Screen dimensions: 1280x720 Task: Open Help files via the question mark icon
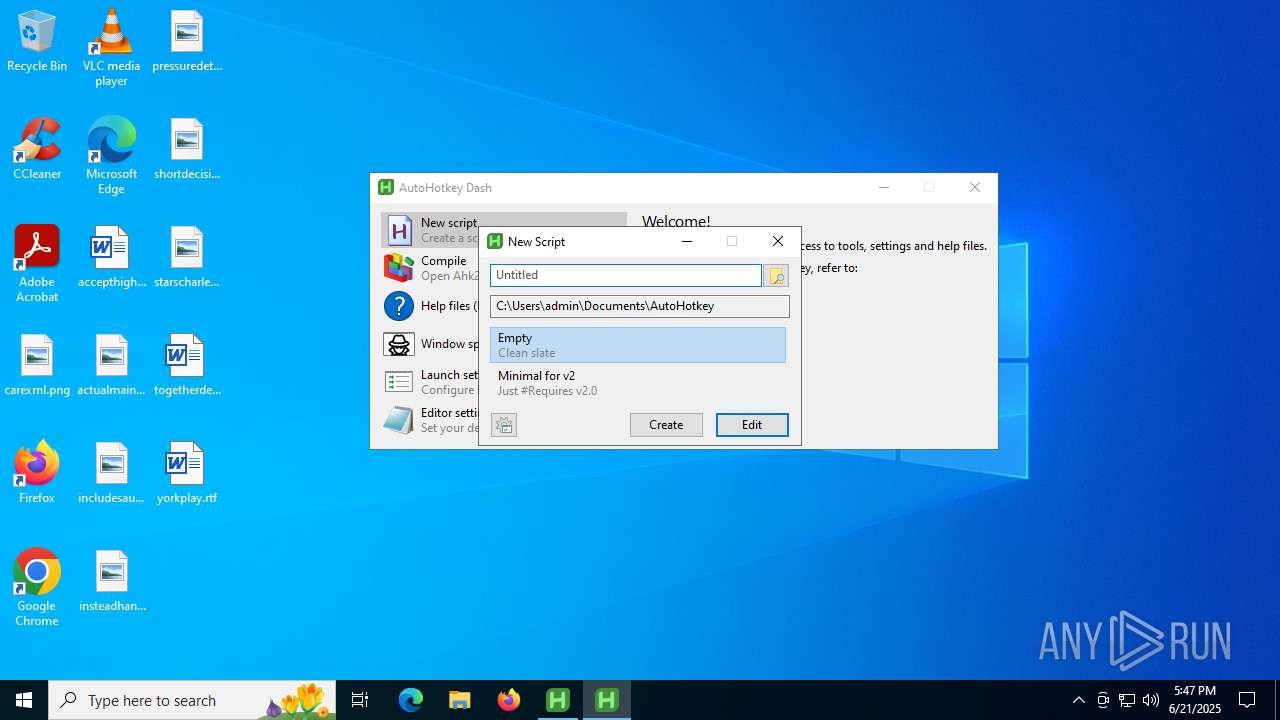399,306
